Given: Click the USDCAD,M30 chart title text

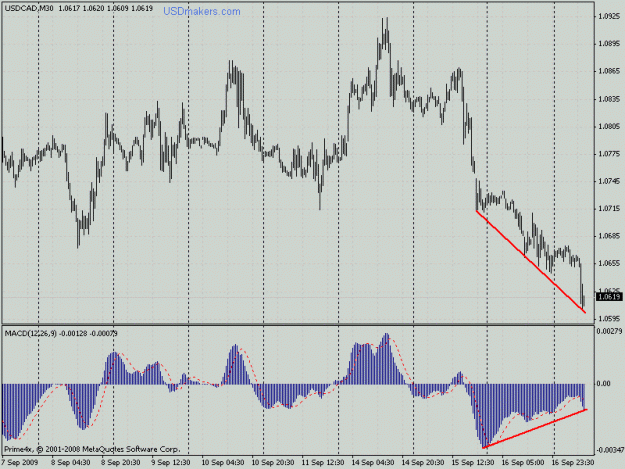Looking at the screenshot, I should 29,8.
